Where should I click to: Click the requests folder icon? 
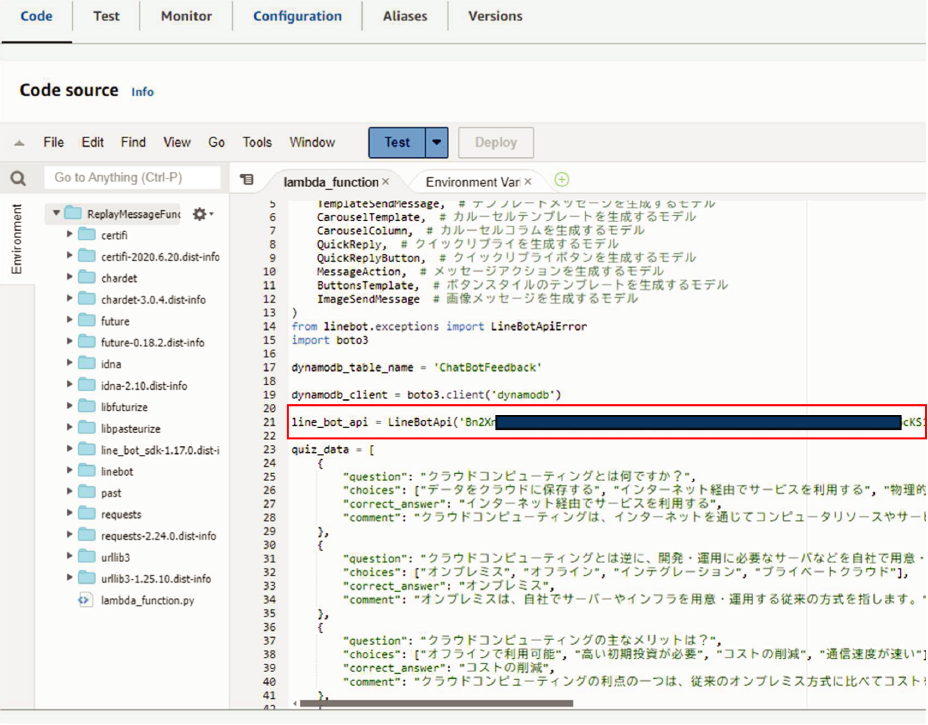pyautogui.click(x=87, y=514)
